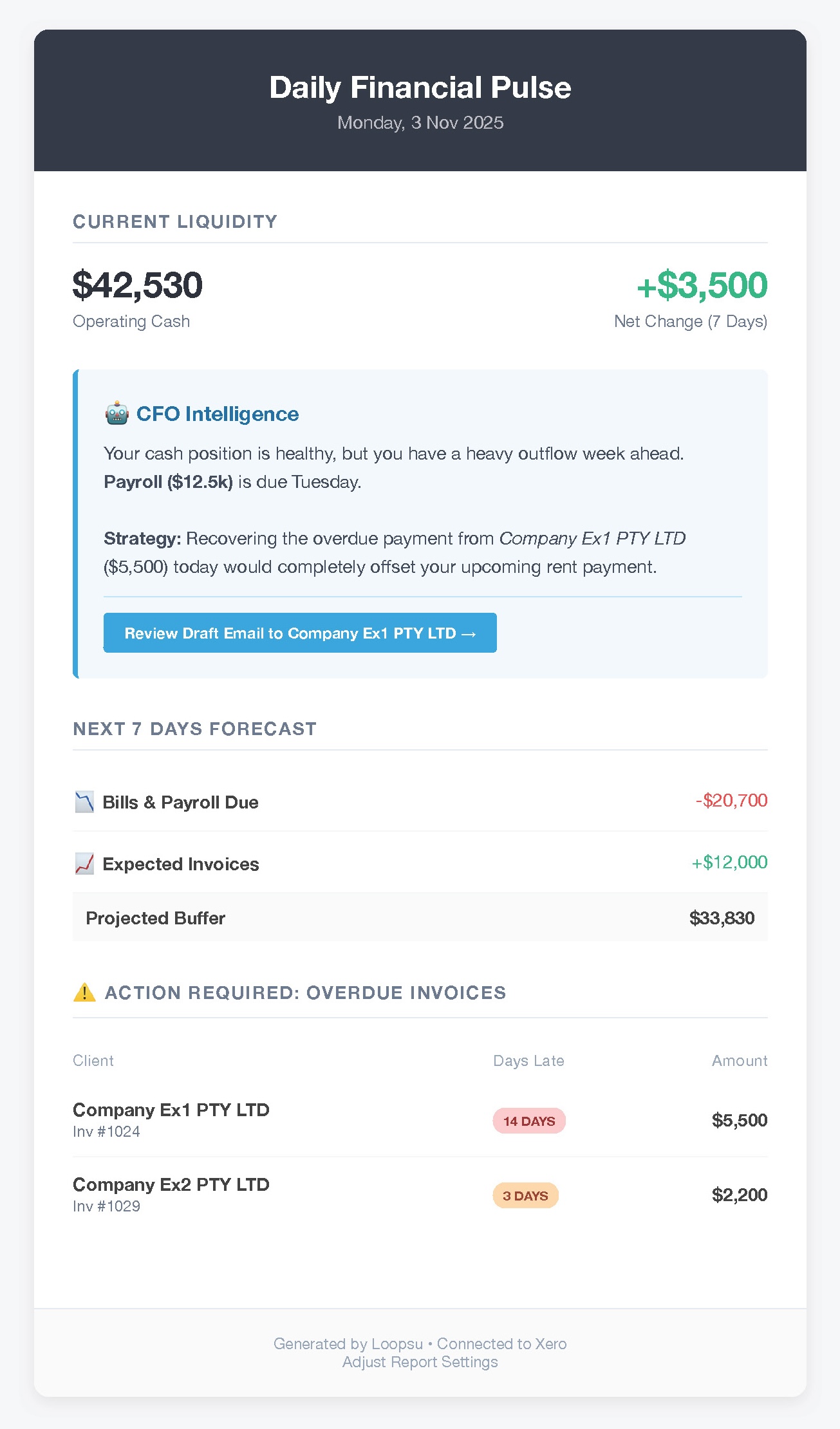Click the Operating Cash amount $42,530

pos(138,285)
